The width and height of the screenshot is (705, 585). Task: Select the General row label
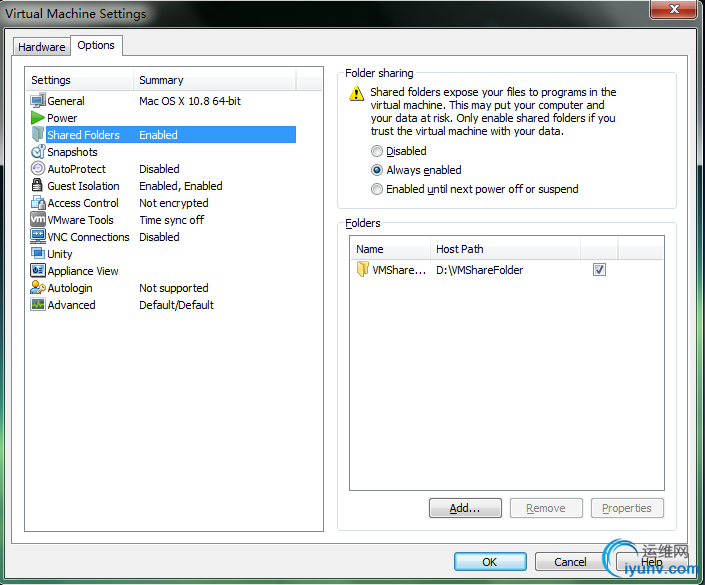tap(66, 101)
